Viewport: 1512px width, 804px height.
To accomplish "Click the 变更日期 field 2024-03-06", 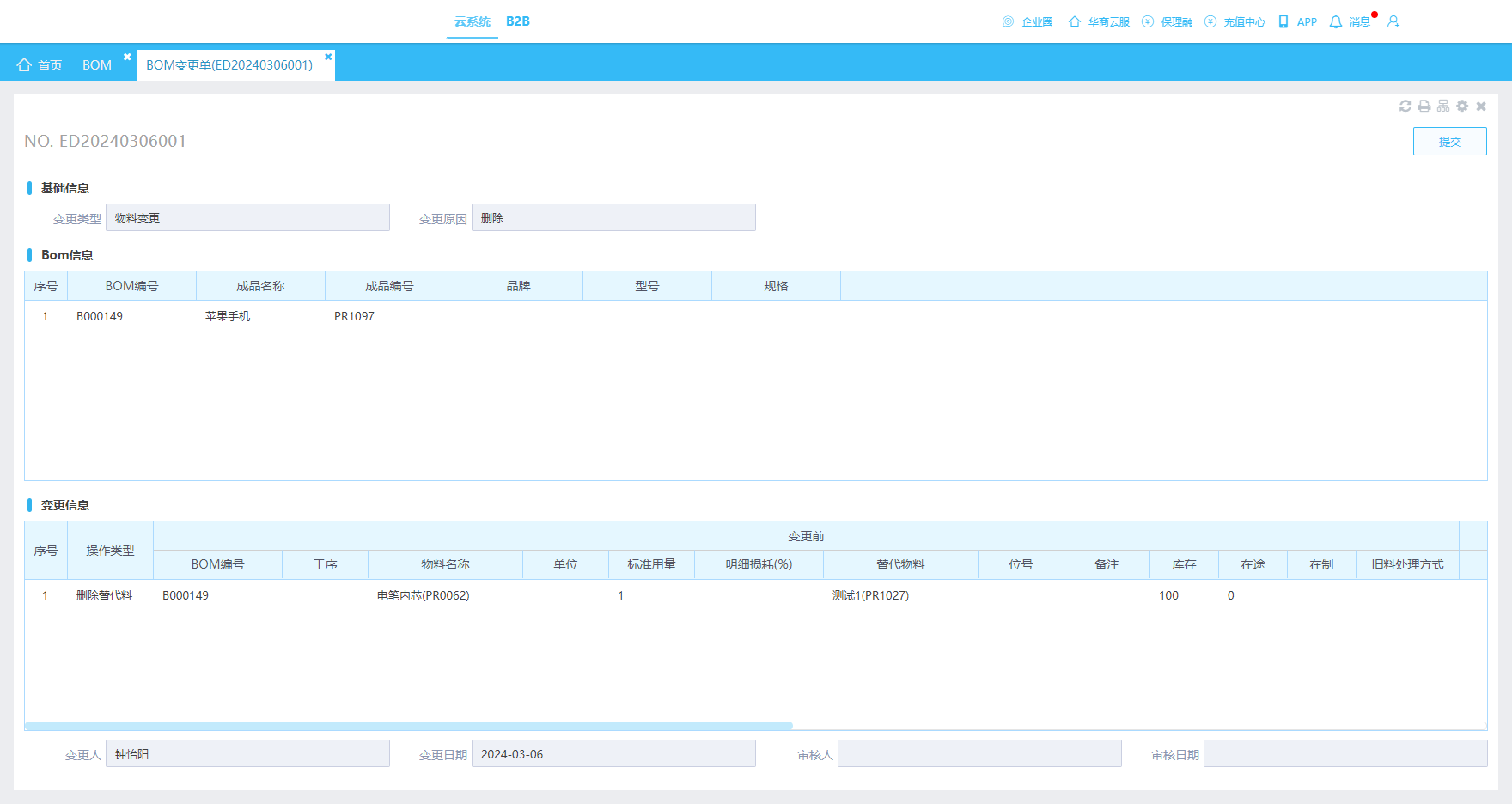I will tap(613, 753).
